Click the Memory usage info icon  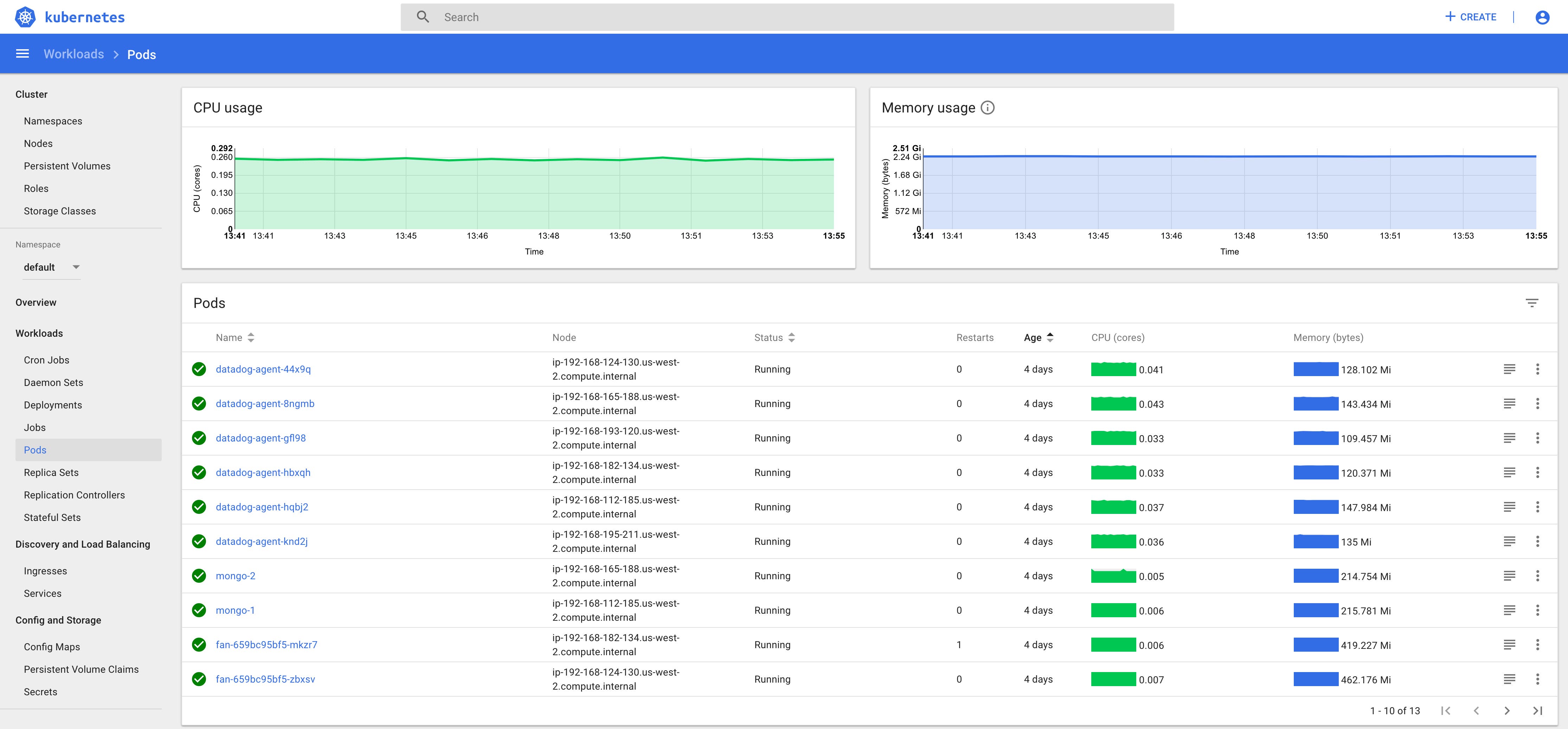pyautogui.click(x=987, y=108)
